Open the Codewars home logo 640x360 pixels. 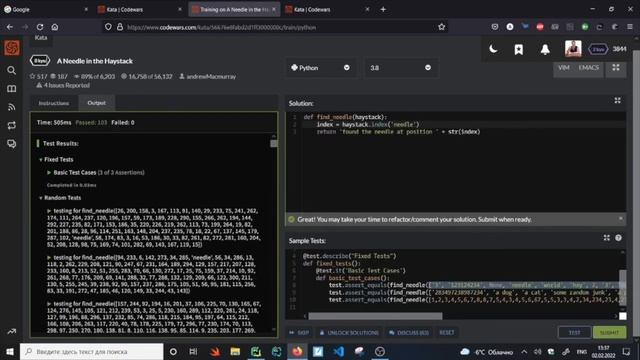(x=12, y=48)
